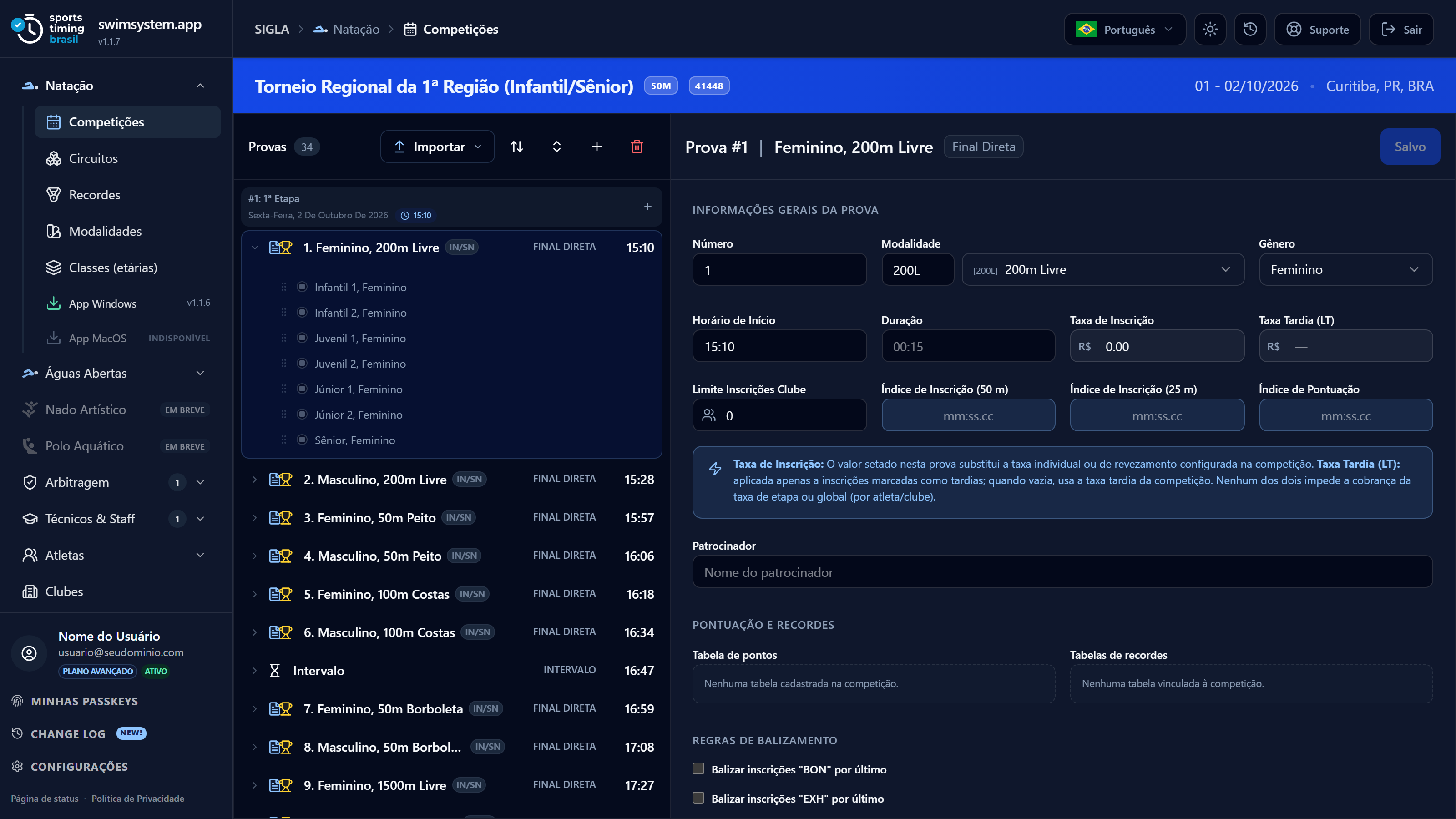1456x819 pixels.
Task: Click the Clubes building icon
Action: (30, 592)
